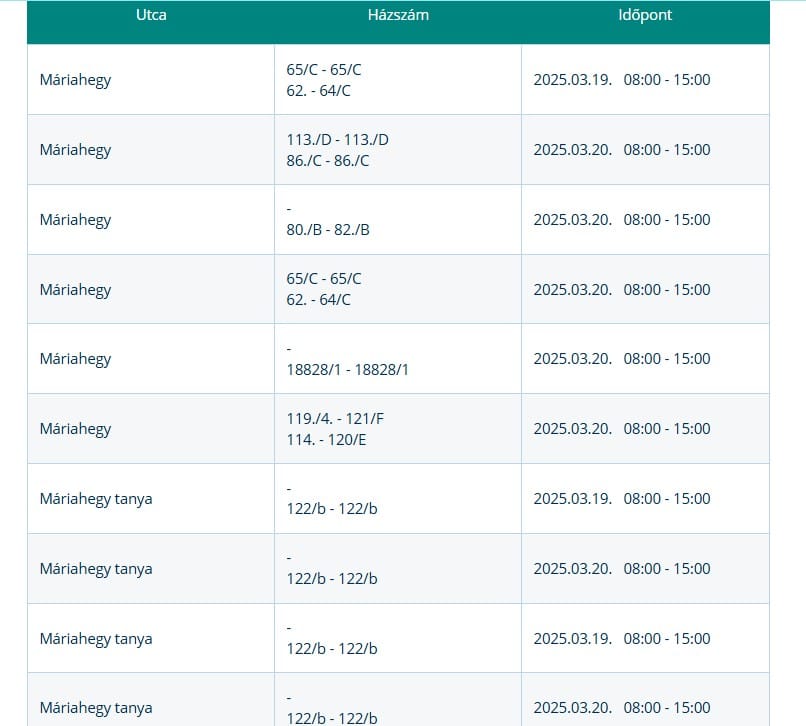The image size is (806, 726).
Task: Click the Máriahegy cell in the 119./4. row
Action: 75,429
